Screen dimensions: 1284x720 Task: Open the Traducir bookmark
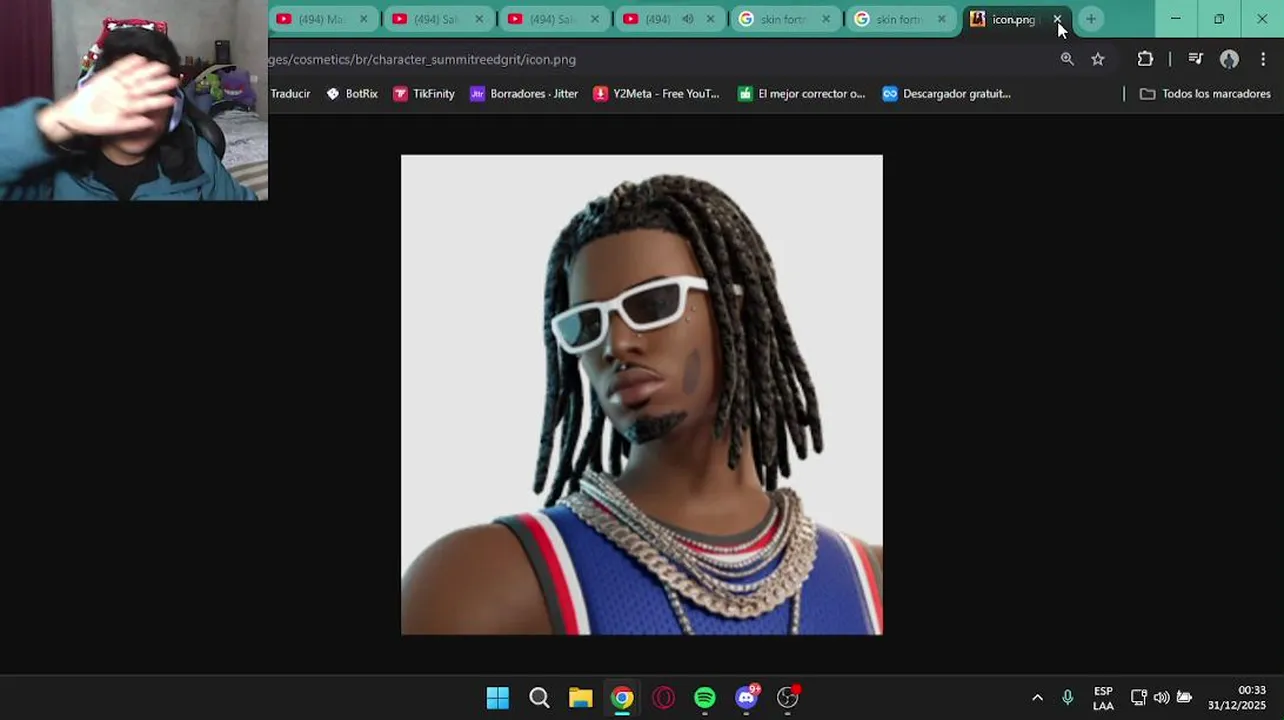[290, 94]
